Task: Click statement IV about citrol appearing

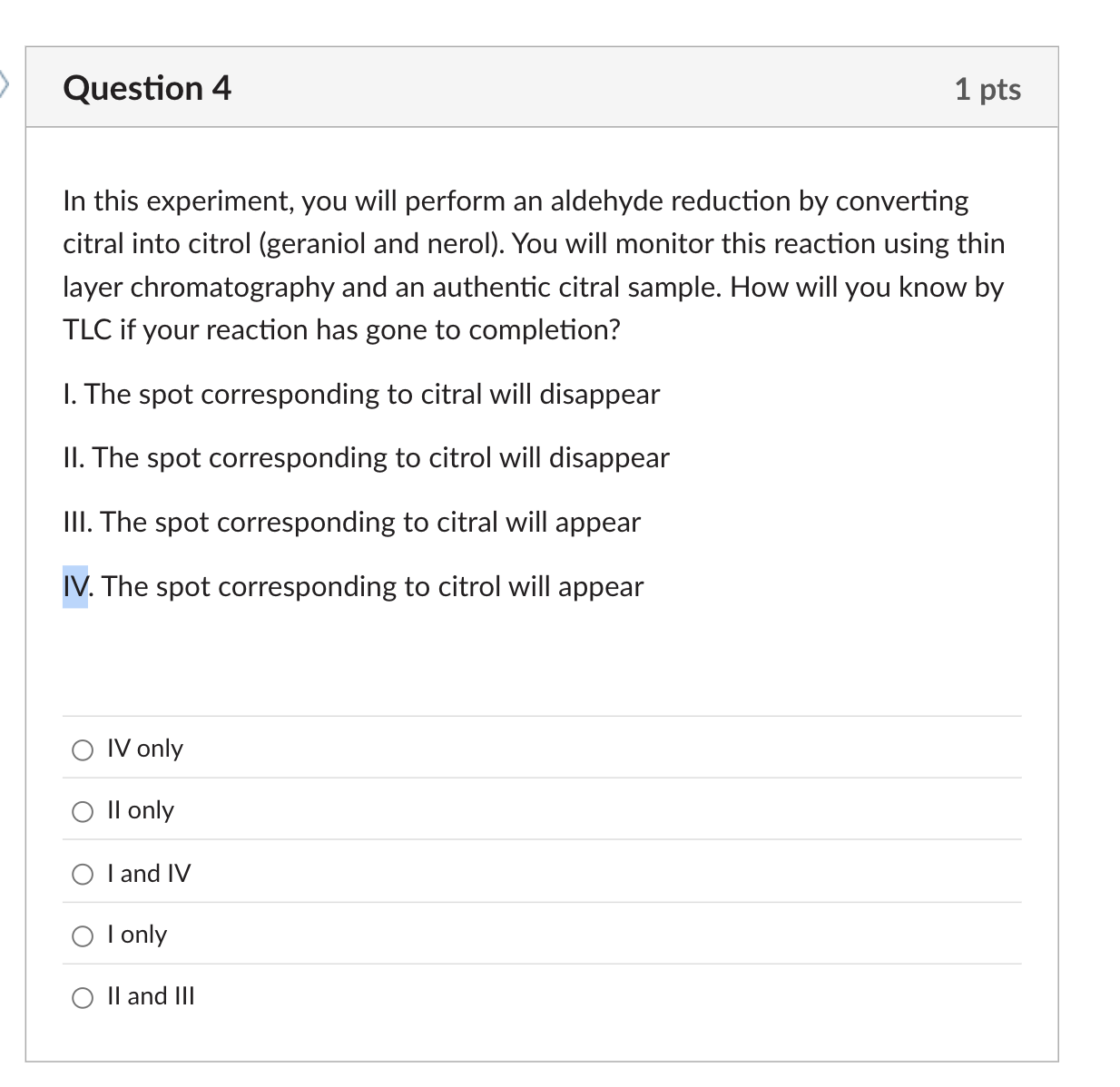Action: point(353,587)
